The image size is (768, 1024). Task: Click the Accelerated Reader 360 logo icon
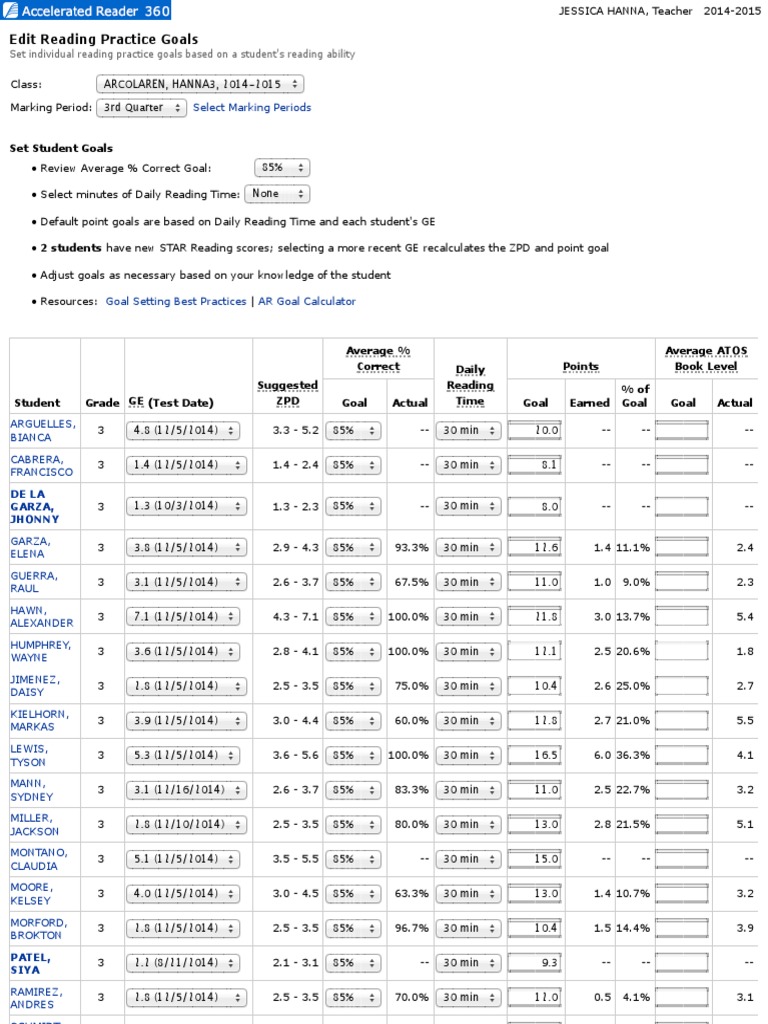click(10, 10)
